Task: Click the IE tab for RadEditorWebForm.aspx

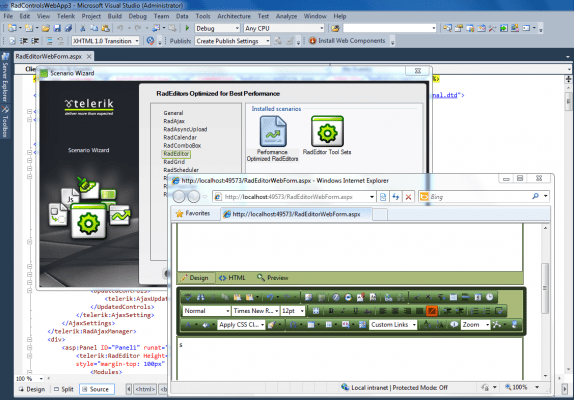Action: [x=296, y=214]
